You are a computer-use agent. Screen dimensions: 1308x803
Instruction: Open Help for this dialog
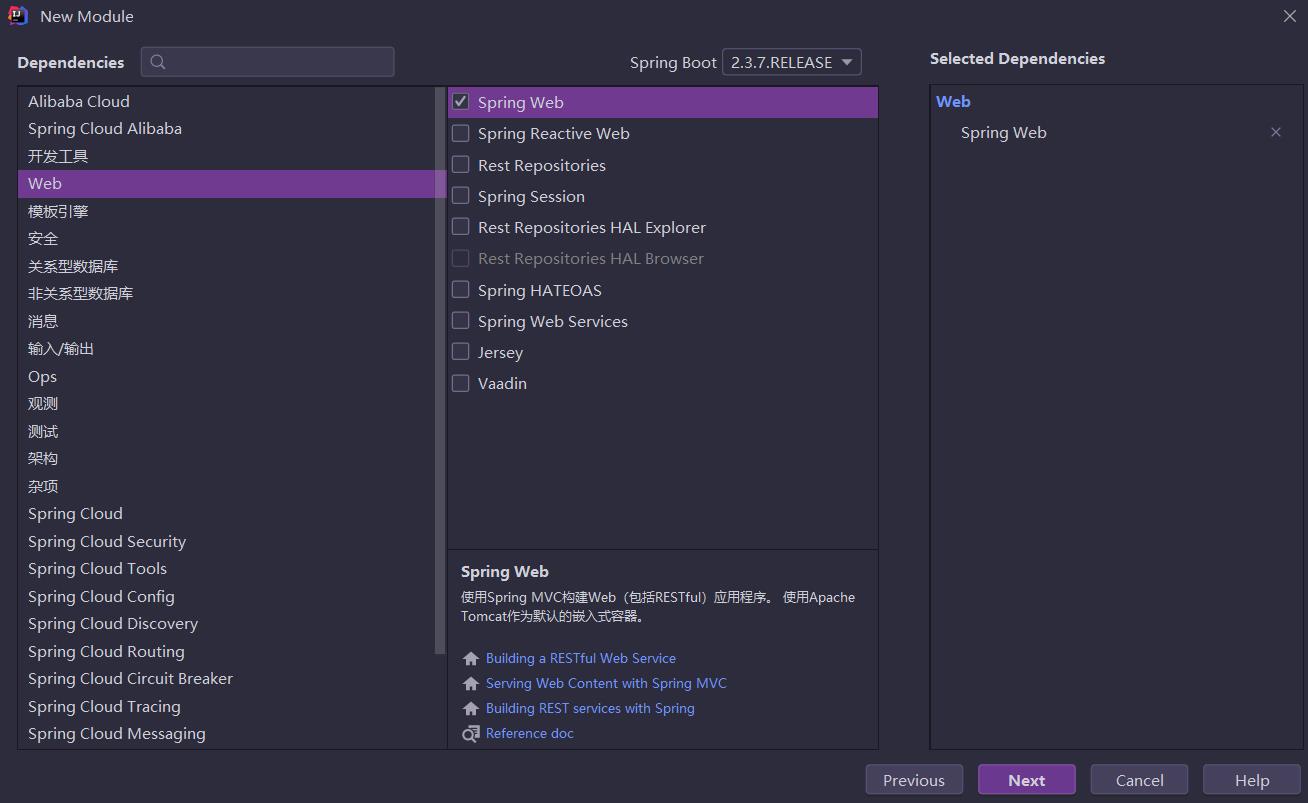pyautogui.click(x=1252, y=780)
